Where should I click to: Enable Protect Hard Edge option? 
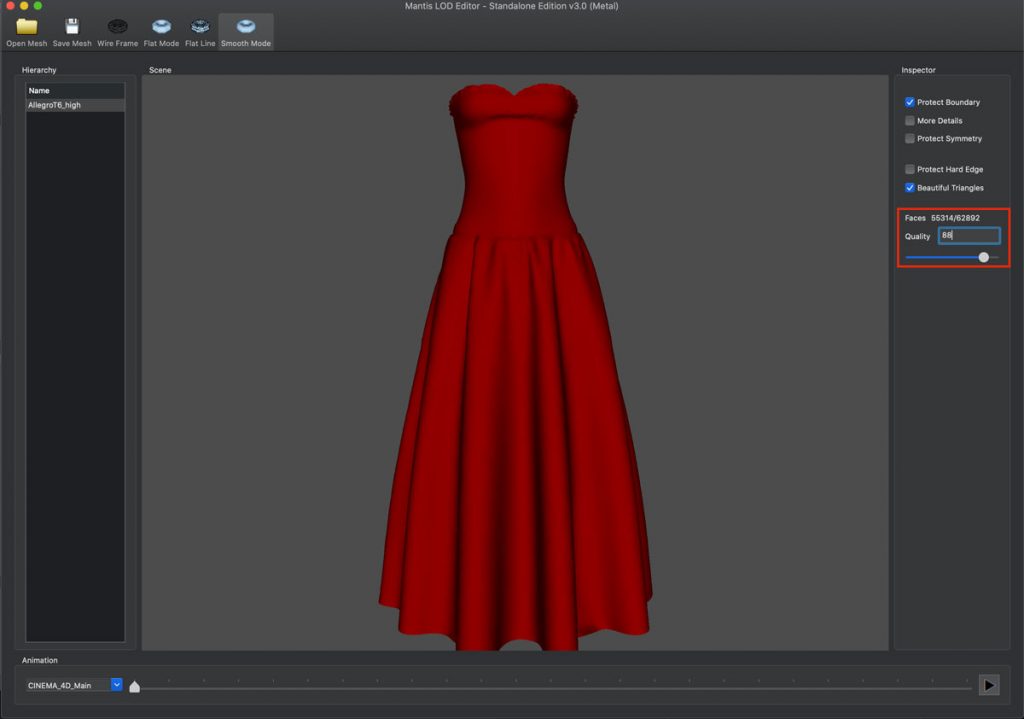coord(910,169)
